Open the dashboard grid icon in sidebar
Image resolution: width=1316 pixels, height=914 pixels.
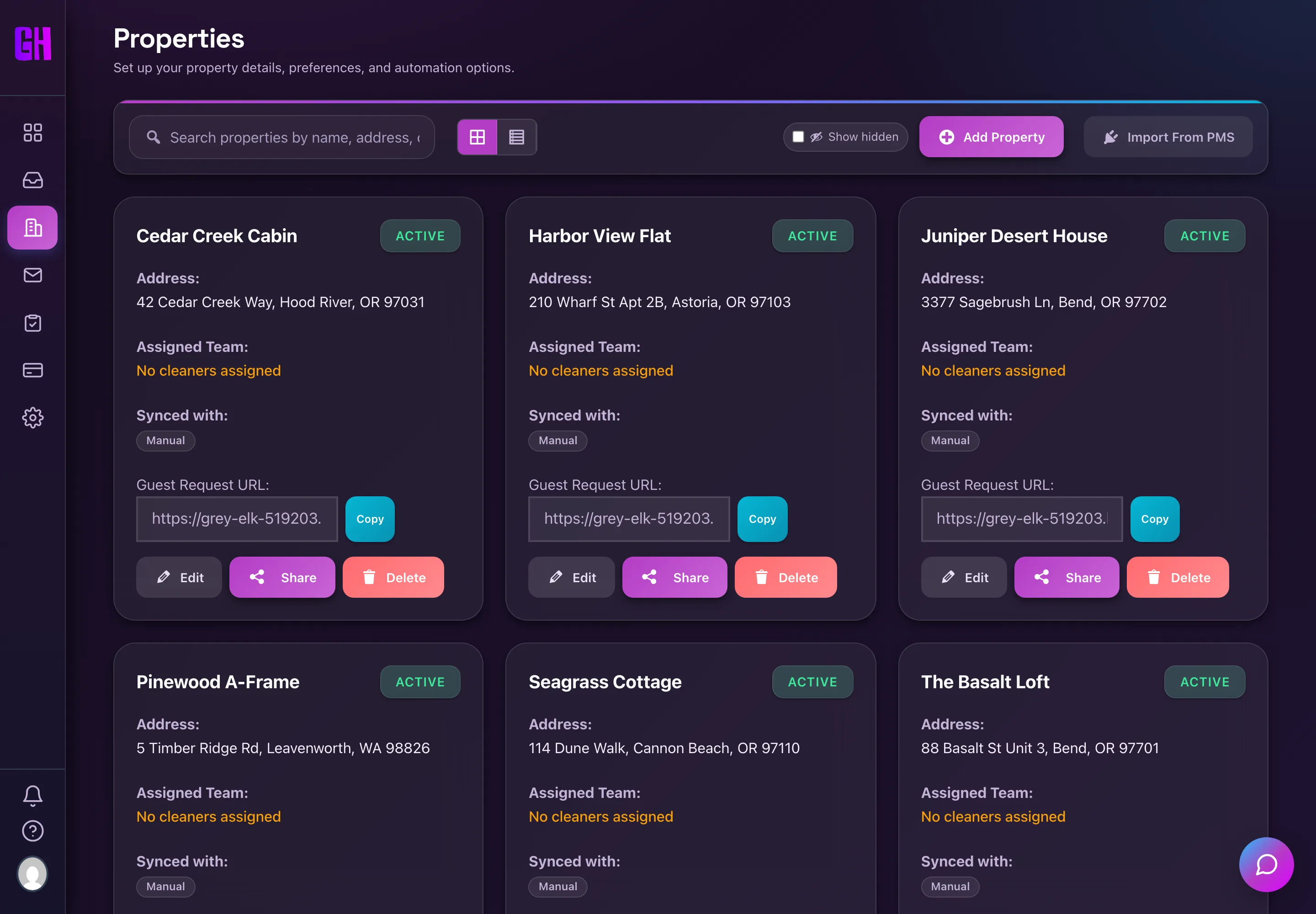[32, 132]
